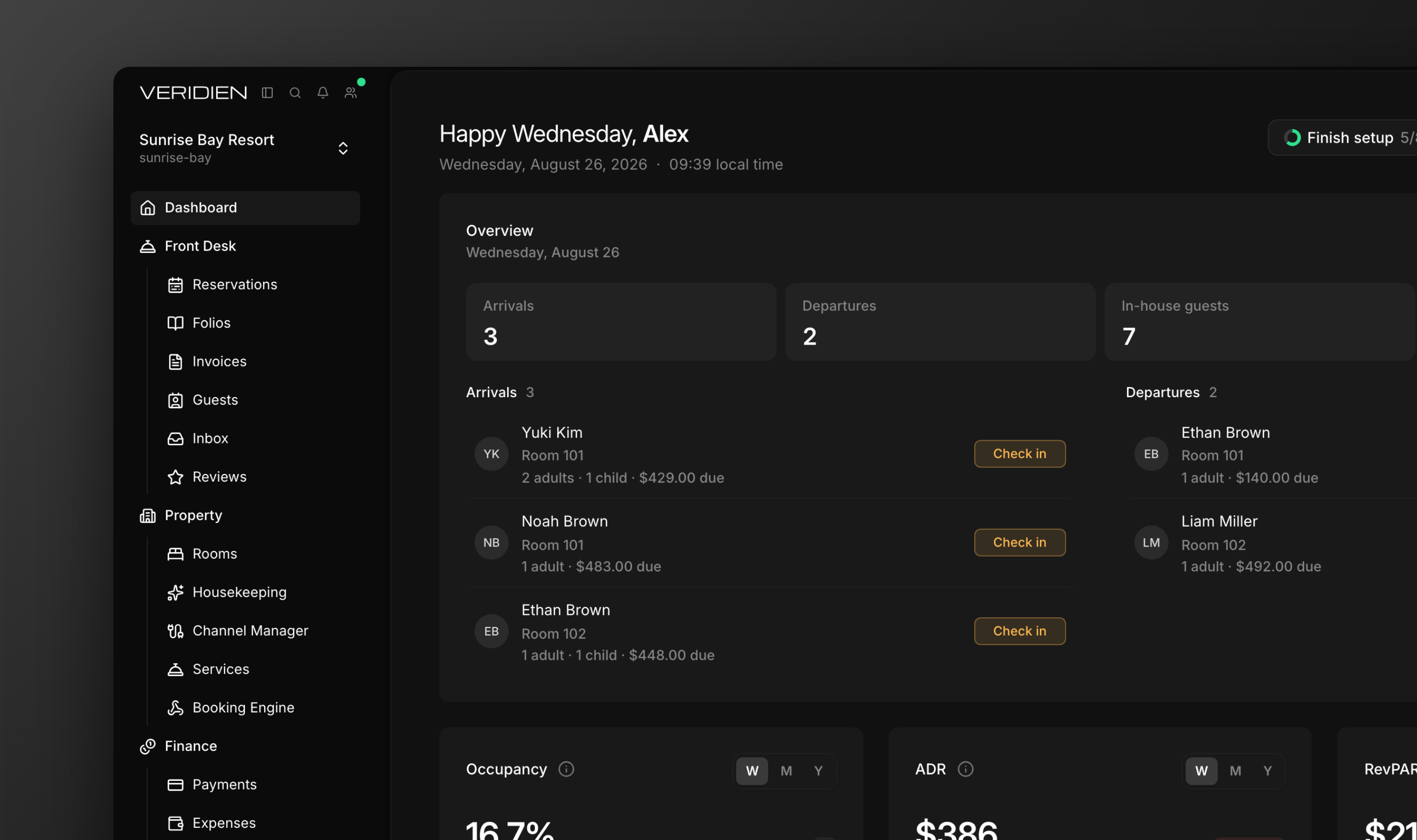Click the LM avatar
This screenshot has height=840, width=1417.
pos(1151,543)
